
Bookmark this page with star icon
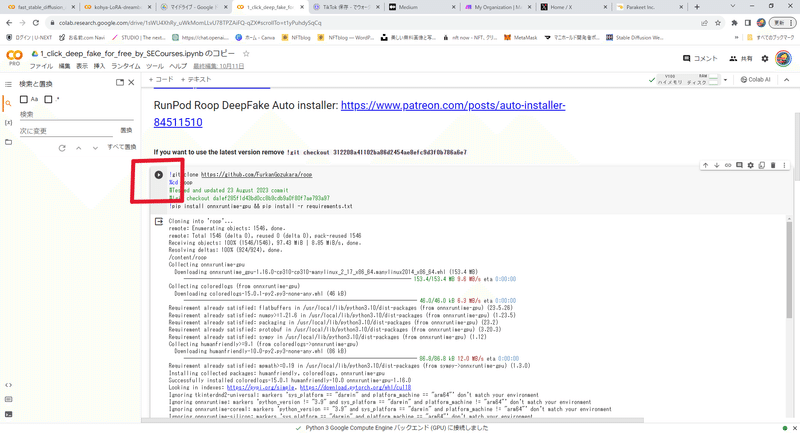pos(718,23)
